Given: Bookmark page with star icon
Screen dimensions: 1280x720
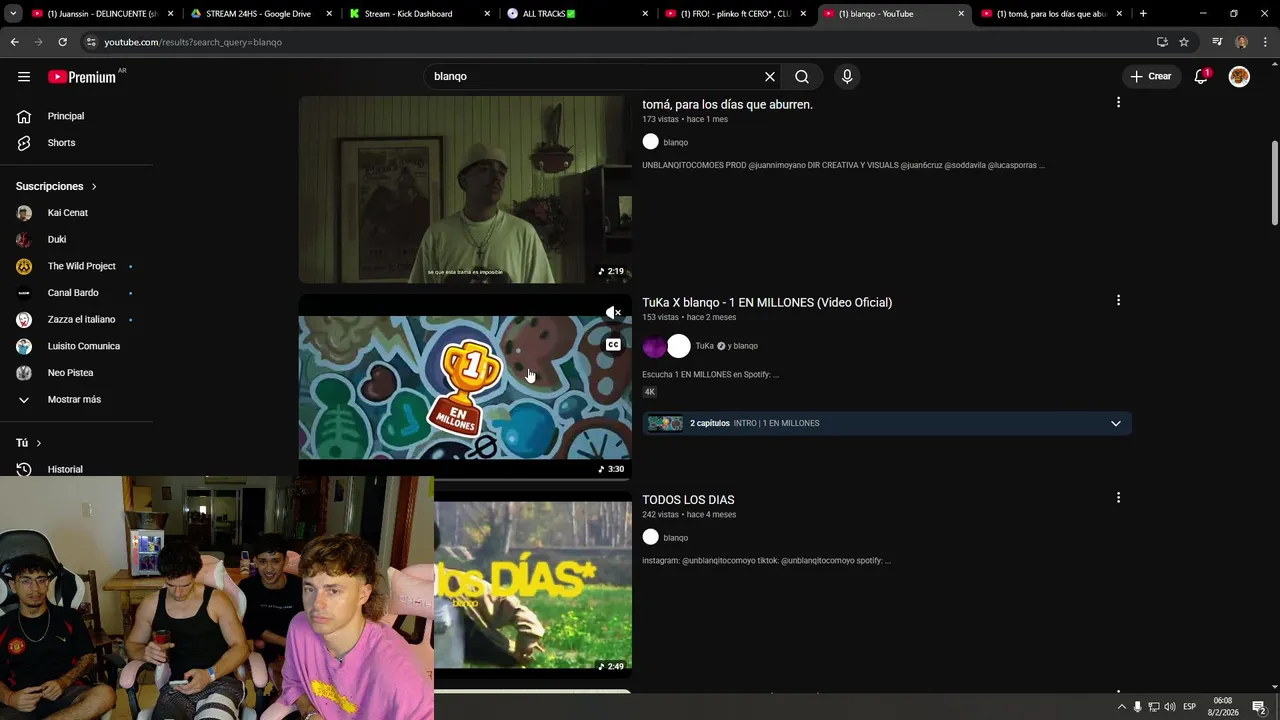Looking at the screenshot, I should (x=1184, y=42).
